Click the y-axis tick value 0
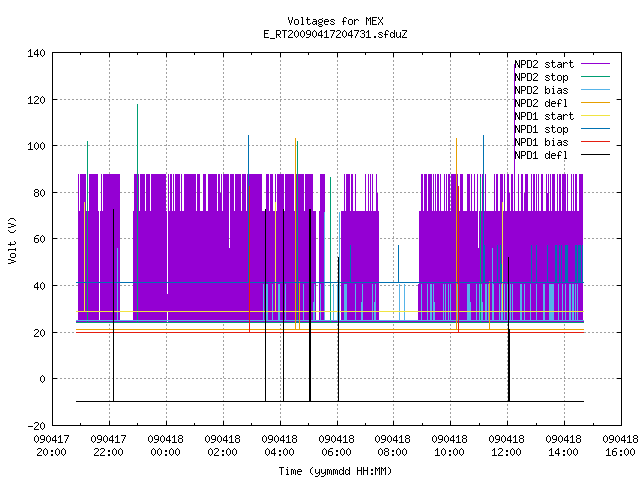 coord(42,379)
